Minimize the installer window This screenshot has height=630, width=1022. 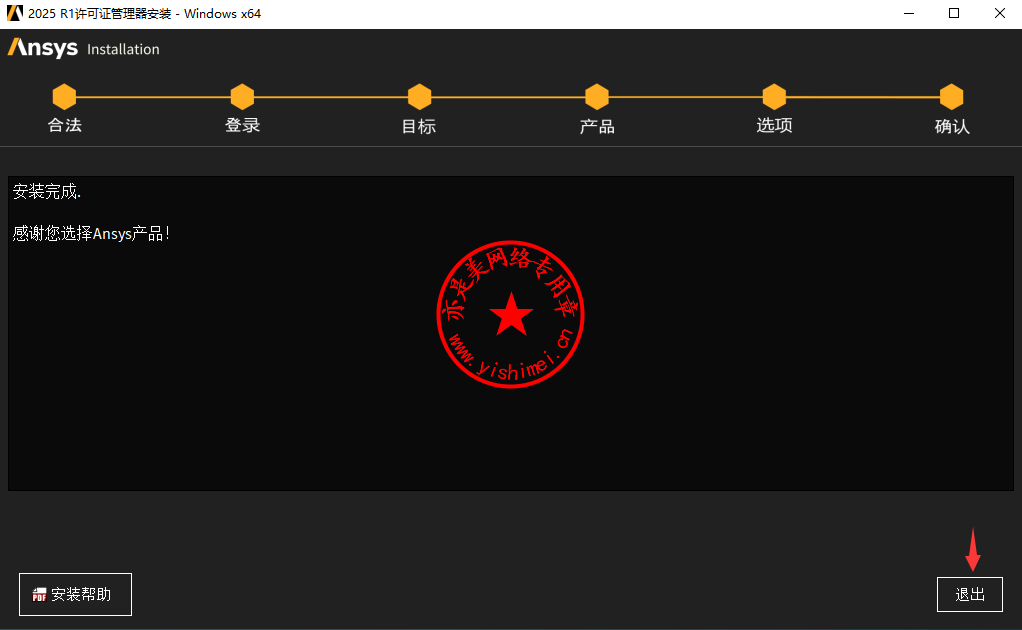(909, 14)
